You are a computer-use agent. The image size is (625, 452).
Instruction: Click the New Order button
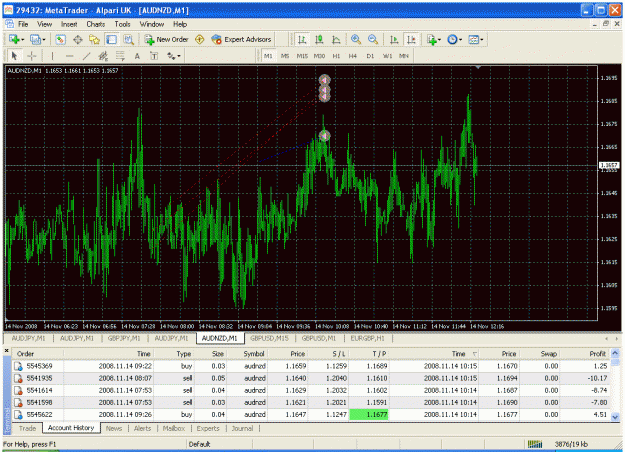point(166,39)
